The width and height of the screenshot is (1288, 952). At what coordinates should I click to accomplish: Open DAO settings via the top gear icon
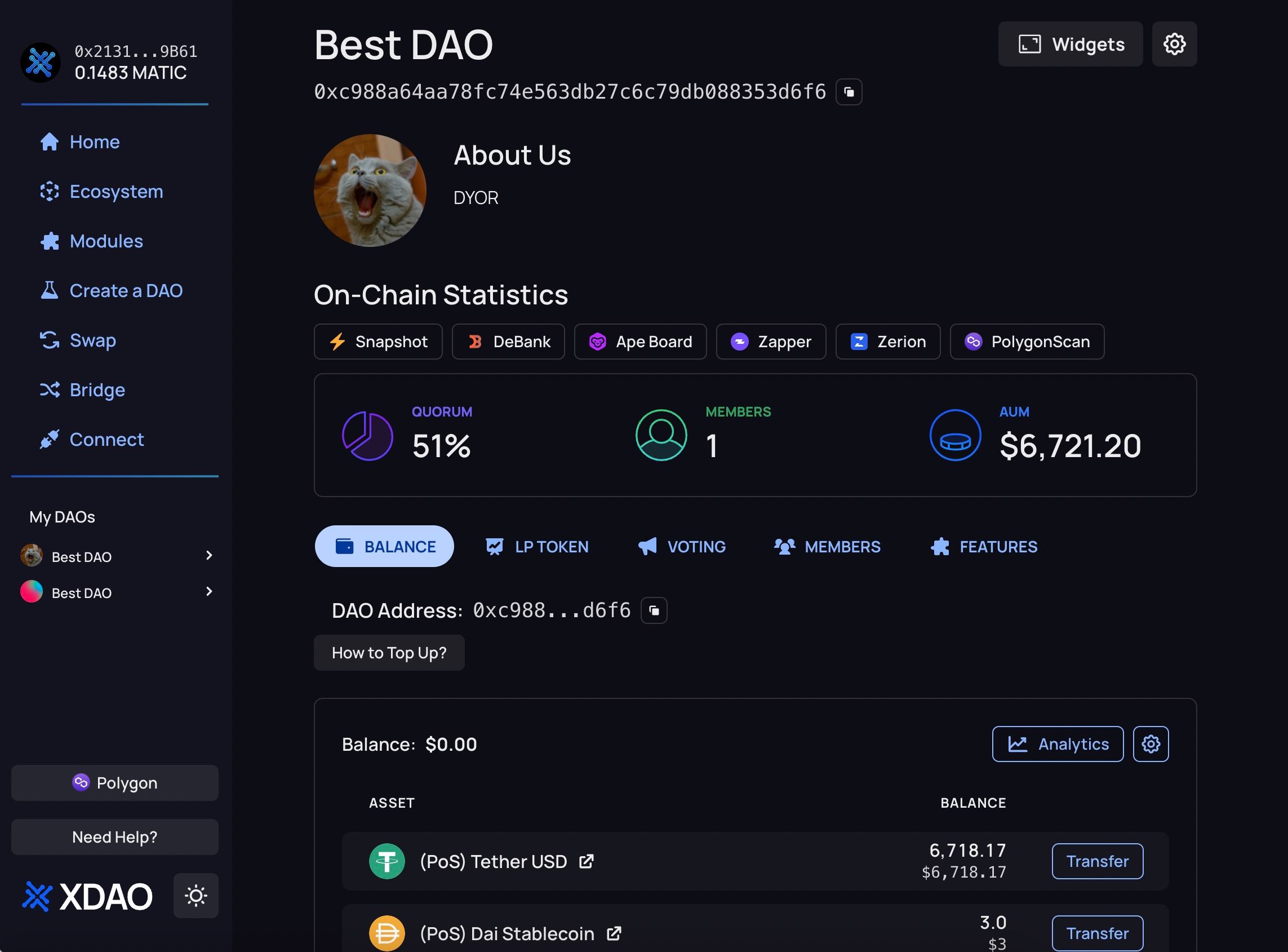coord(1174,44)
